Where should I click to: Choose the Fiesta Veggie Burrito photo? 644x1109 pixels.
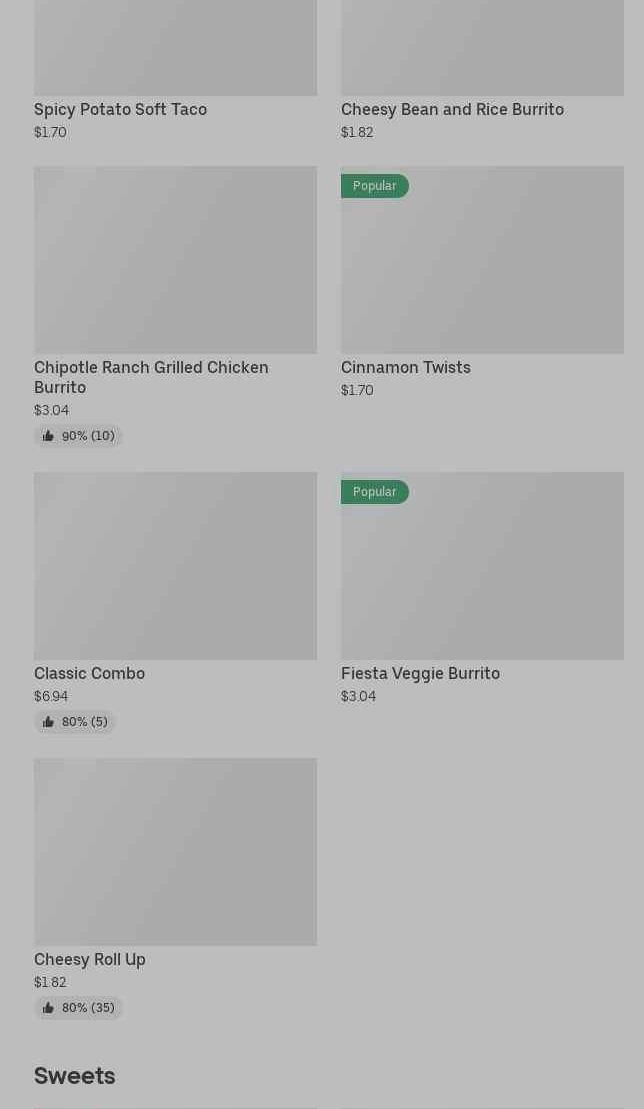point(482,576)
